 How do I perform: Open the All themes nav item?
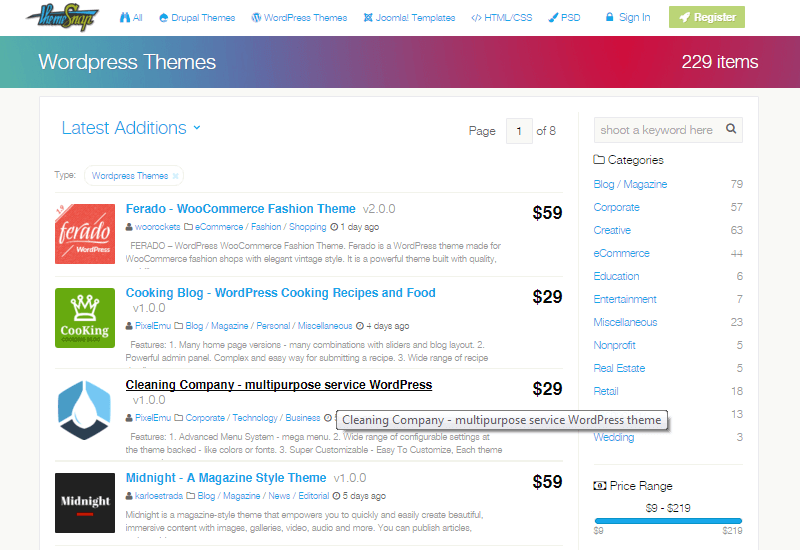pos(131,17)
